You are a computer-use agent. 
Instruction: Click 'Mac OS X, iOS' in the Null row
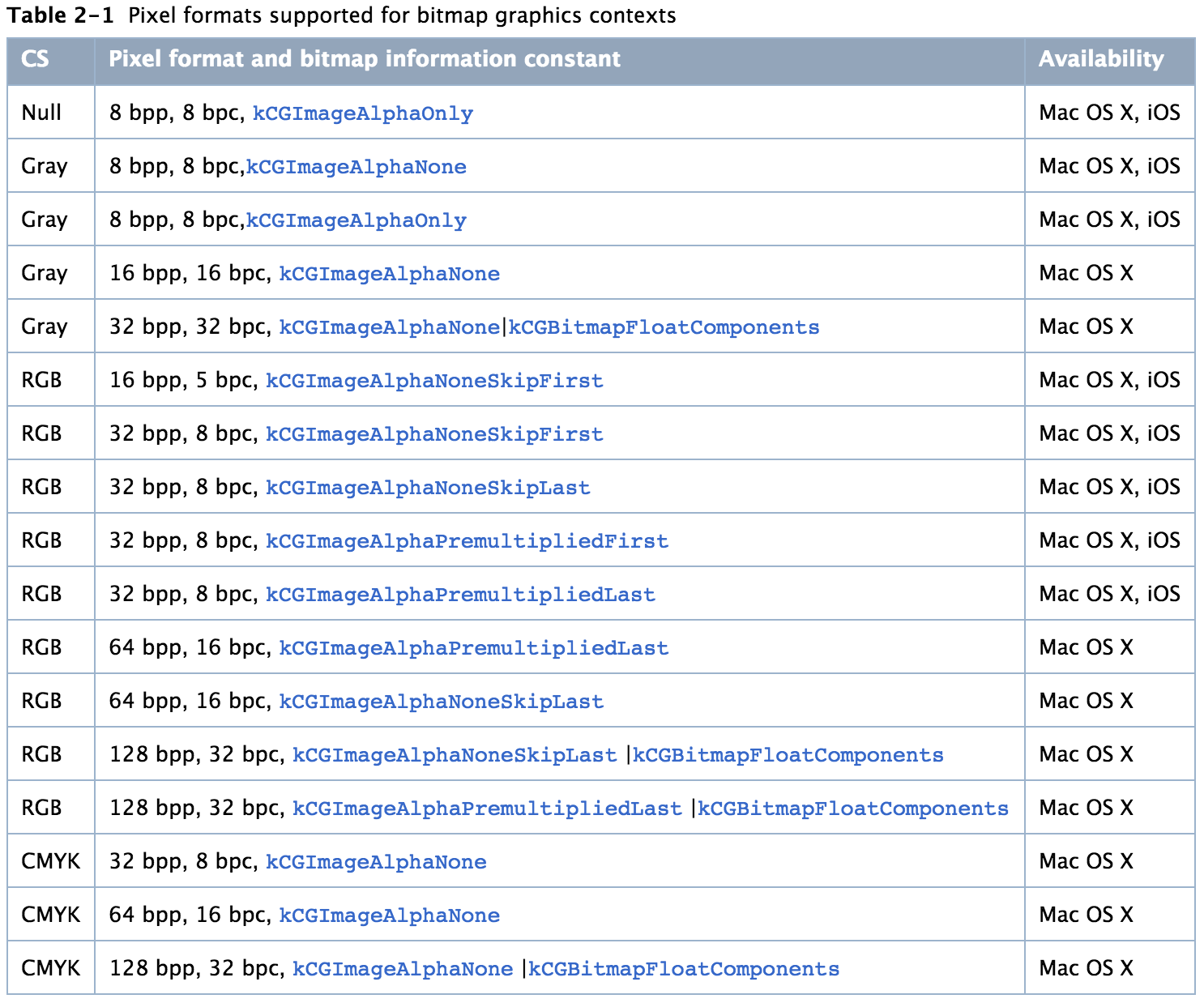pyautogui.click(x=1109, y=113)
